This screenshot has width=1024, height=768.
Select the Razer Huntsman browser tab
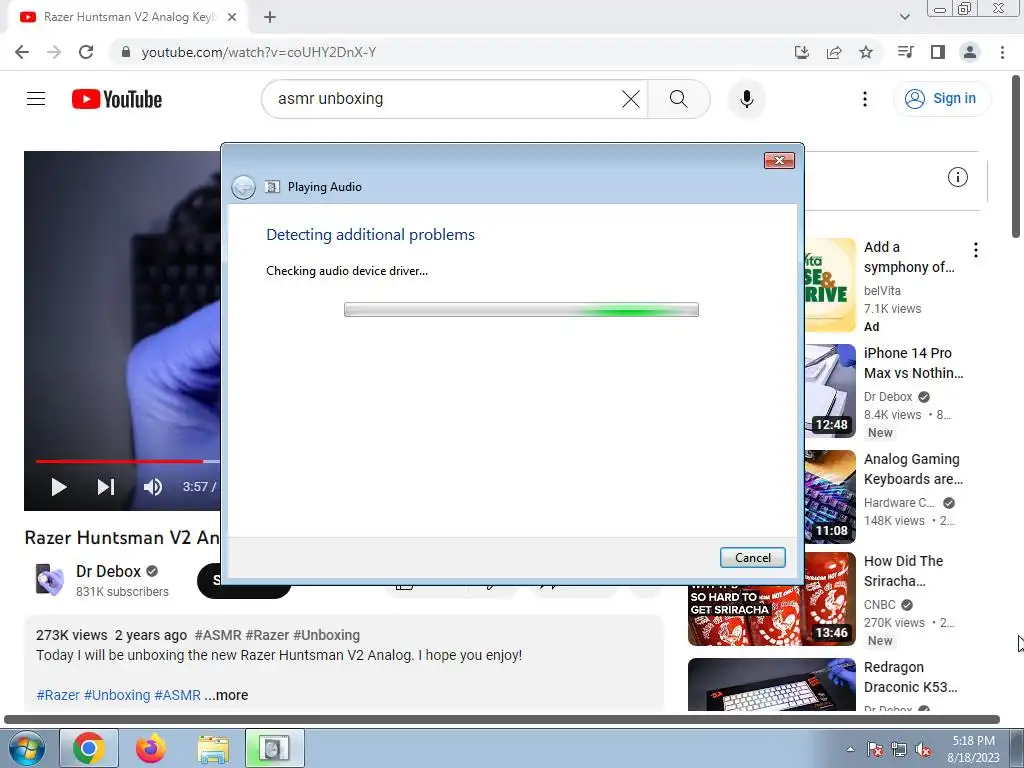[x=127, y=17]
